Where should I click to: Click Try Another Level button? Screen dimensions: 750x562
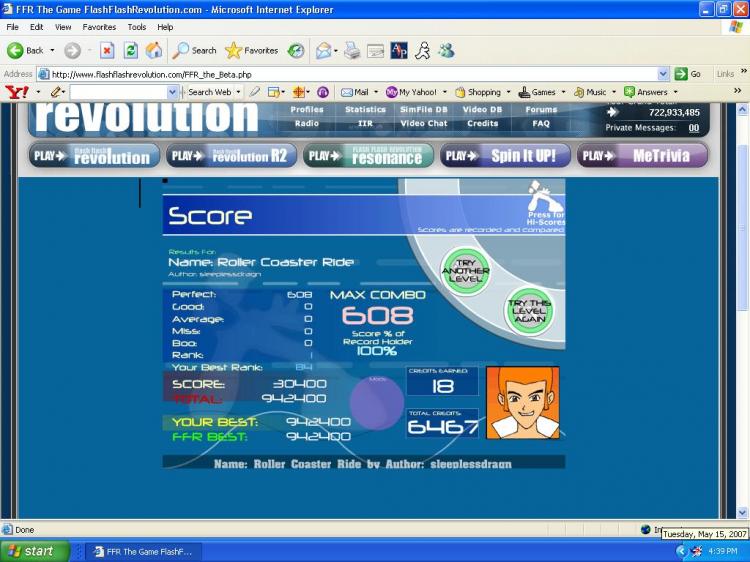point(465,271)
